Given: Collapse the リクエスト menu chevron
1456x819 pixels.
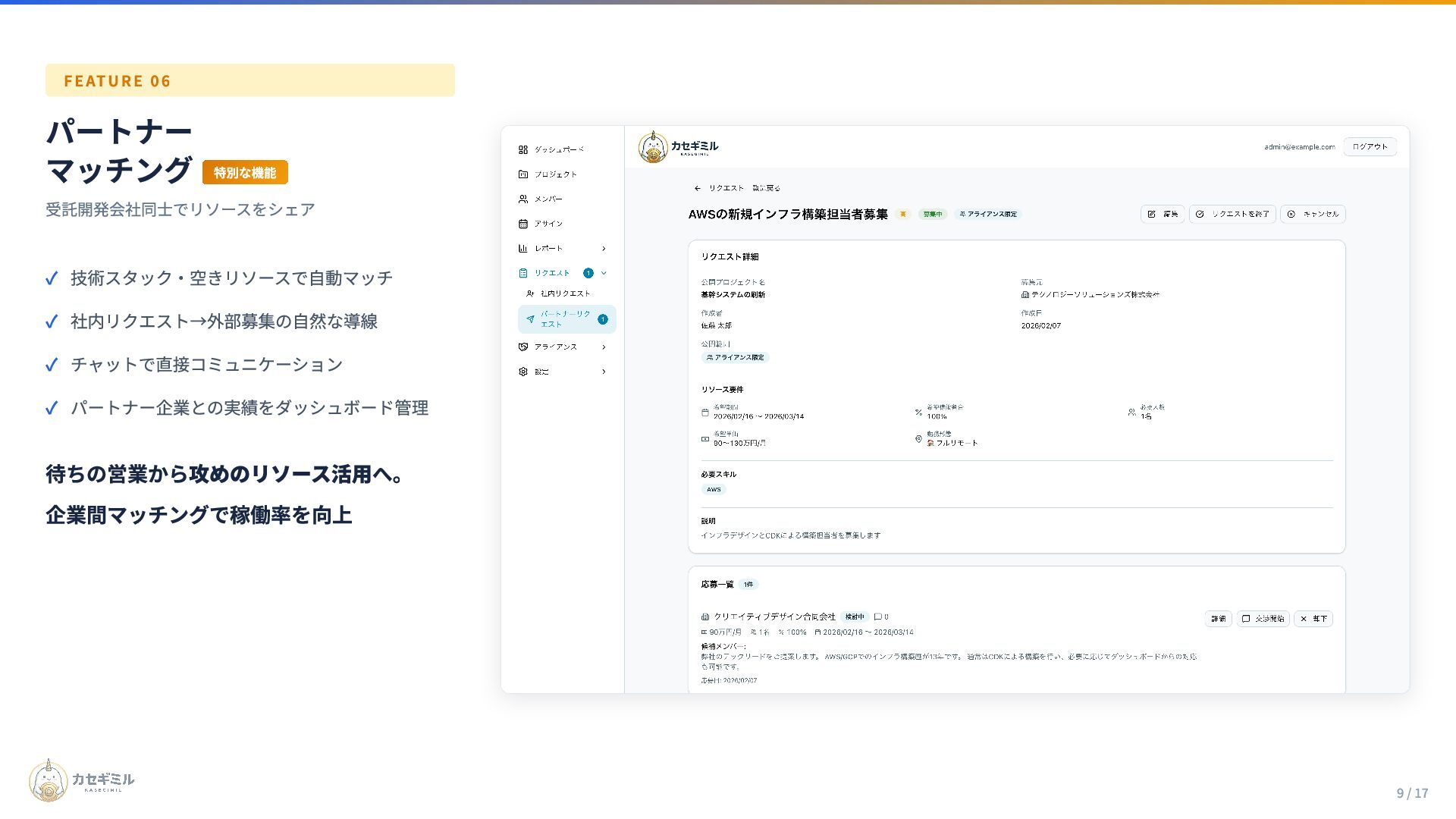Looking at the screenshot, I should pyautogui.click(x=604, y=273).
